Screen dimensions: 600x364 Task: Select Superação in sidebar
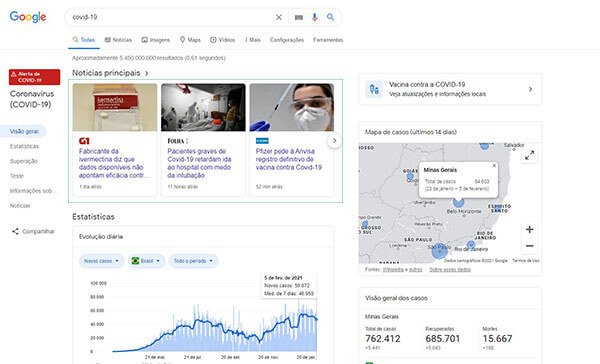[23, 161]
